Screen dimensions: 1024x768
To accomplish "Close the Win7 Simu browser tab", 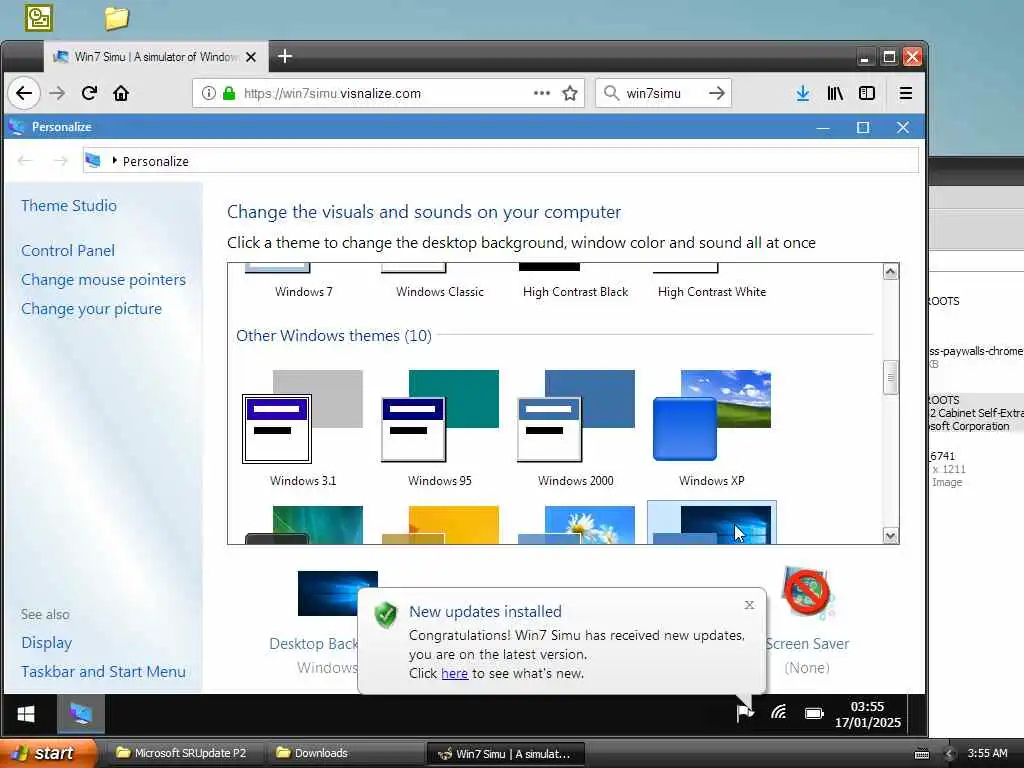I will [x=251, y=57].
